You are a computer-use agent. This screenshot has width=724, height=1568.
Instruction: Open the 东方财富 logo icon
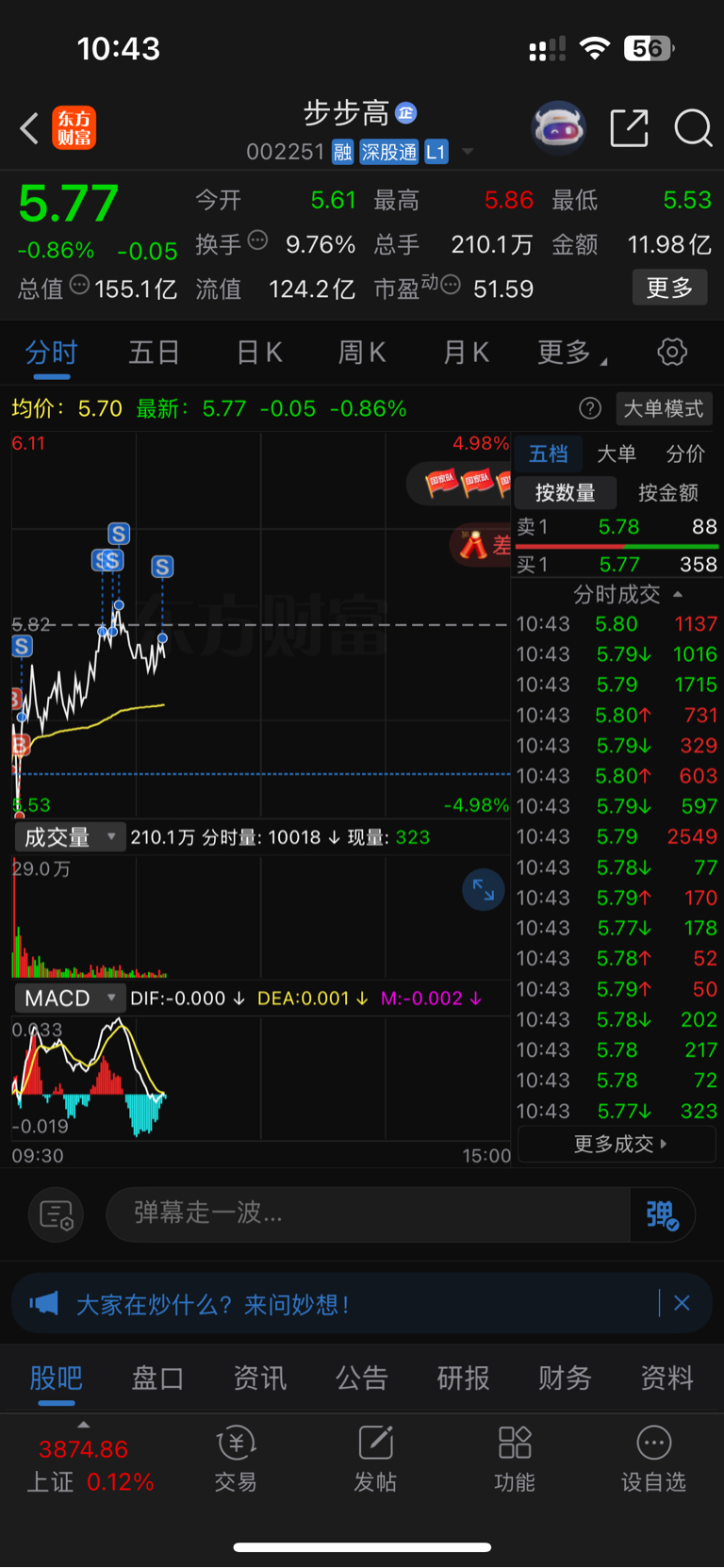[74, 128]
